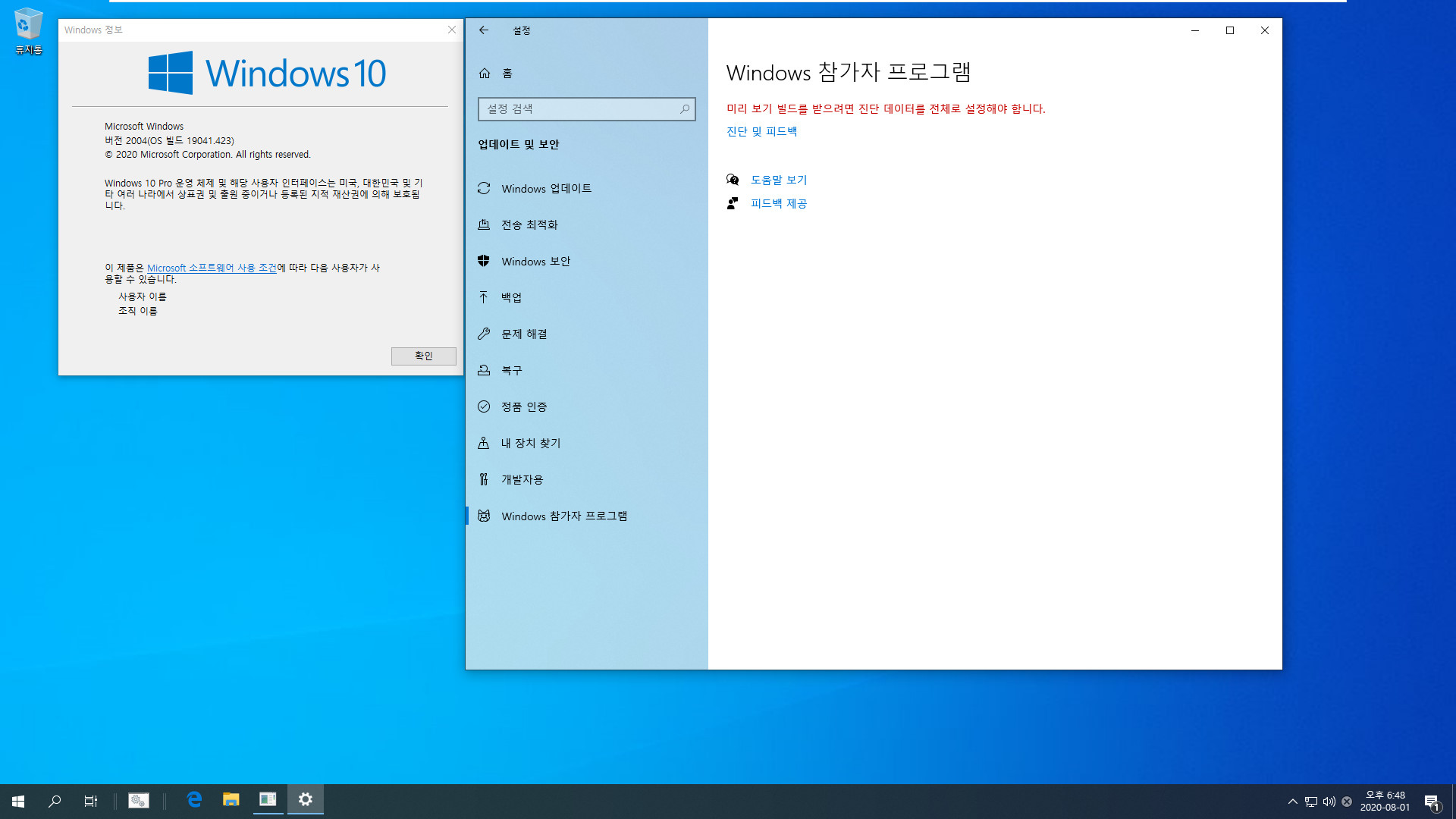
Task: Click the Windows 업데이트 sync icon
Action: point(484,188)
